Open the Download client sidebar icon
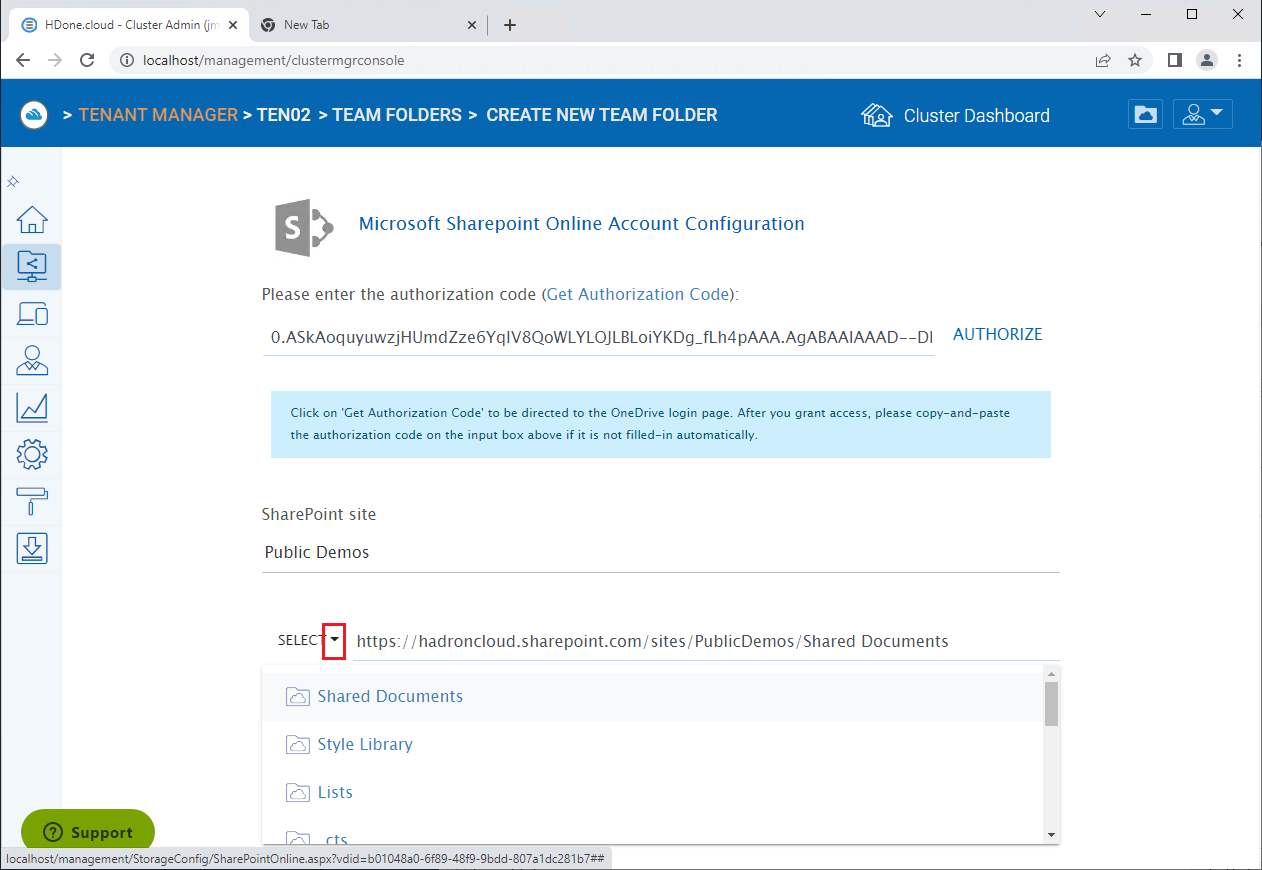 [32, 549]
